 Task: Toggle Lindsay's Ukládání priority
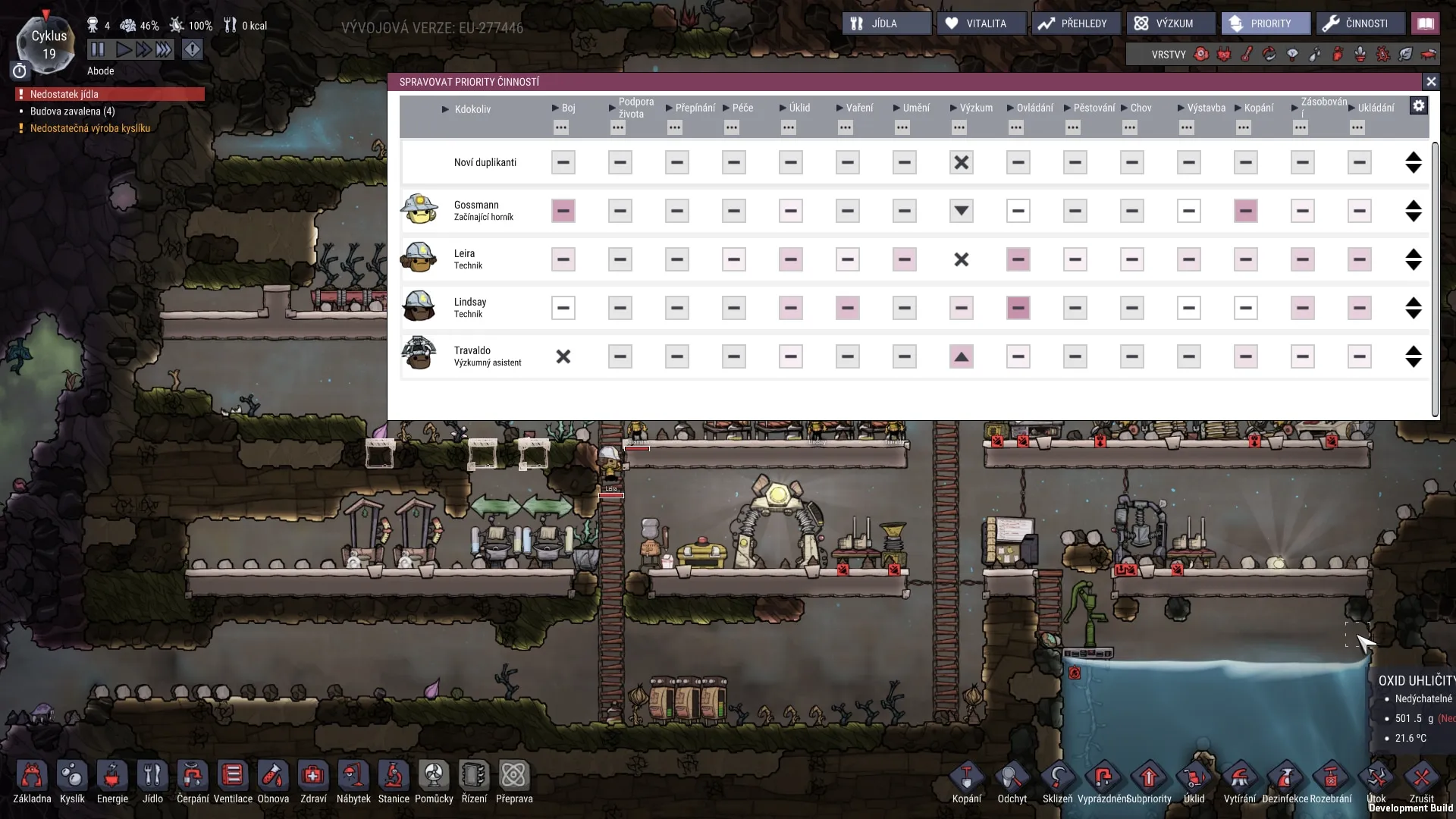(1359, 308)
